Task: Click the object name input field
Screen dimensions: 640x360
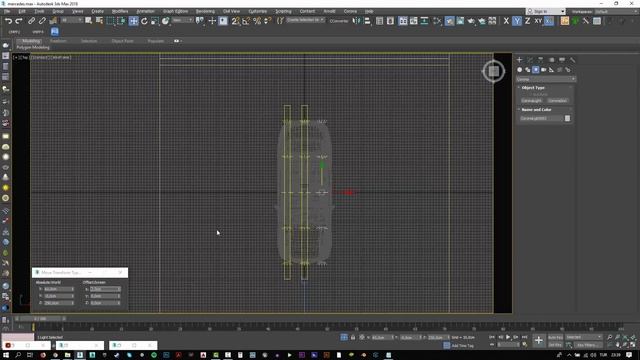Action: (x=541, y=118)
